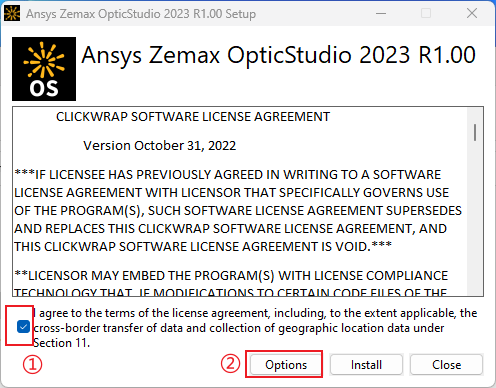Click the paragraph starting '***IF LICENSEE HAS PREVIOUSLY'

pos(238,211)
